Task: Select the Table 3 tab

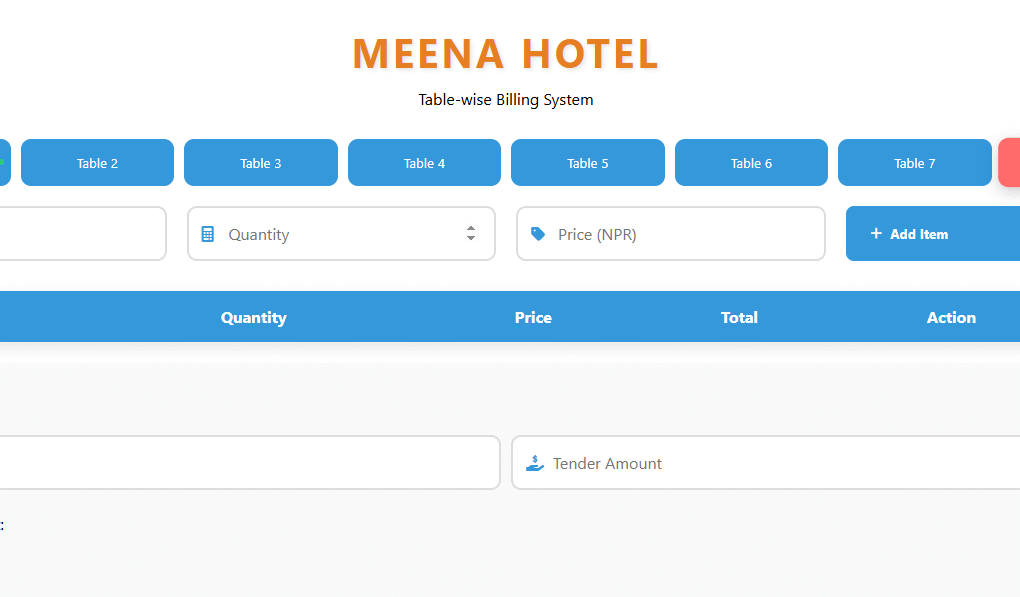Action: pyautogui.click(x=260, y=163)
